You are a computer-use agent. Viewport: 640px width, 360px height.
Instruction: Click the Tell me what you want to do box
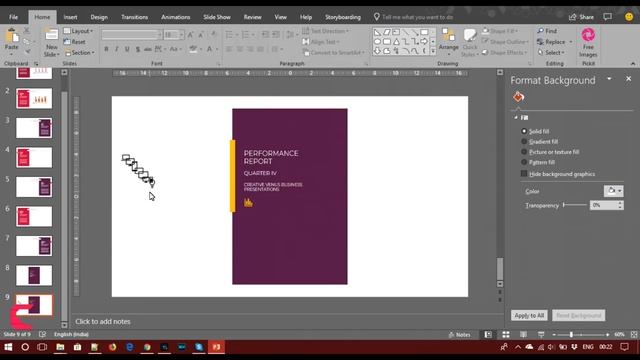[x=418, y=17]
